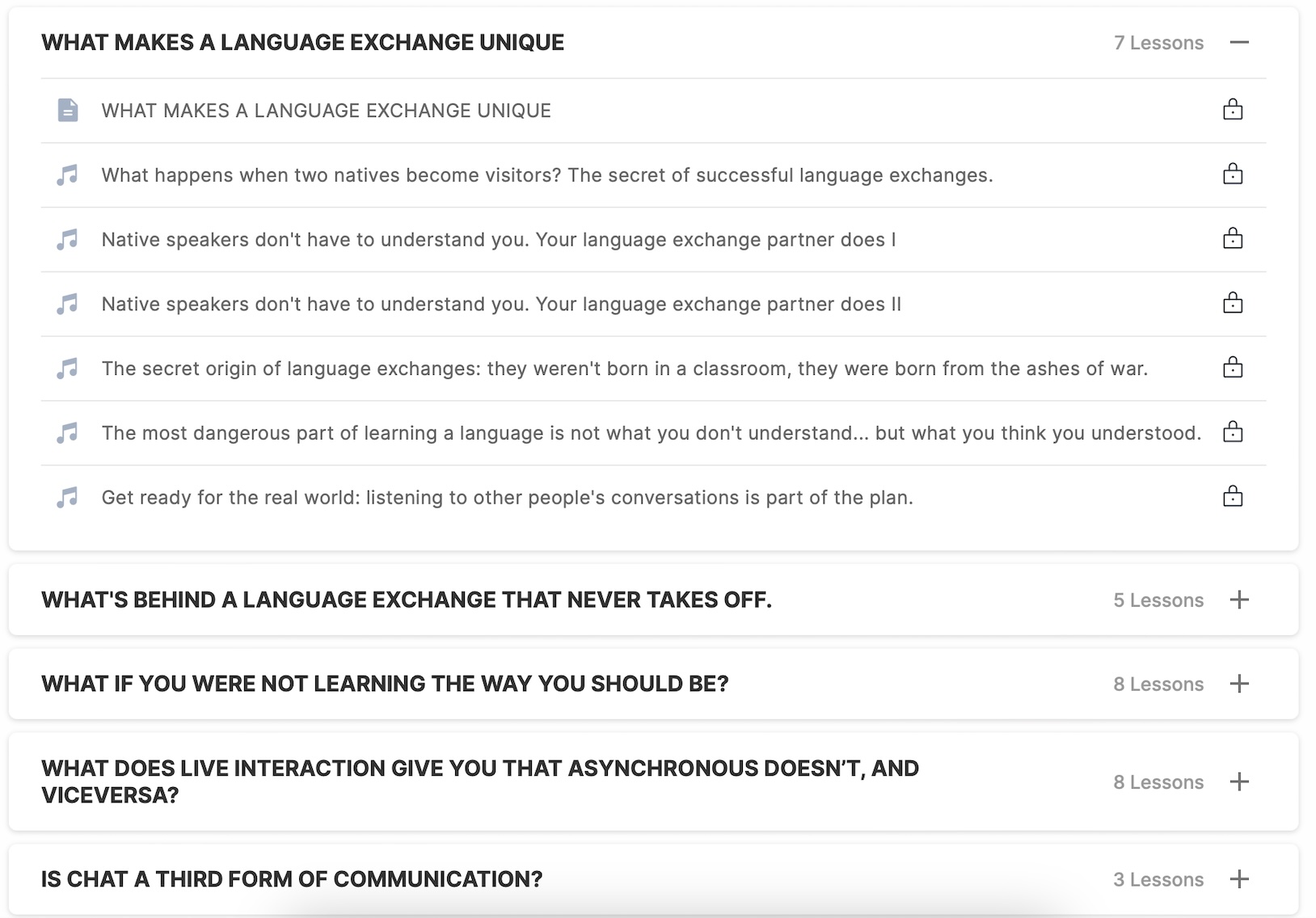Open lesson 'Native speakers don't have to understand you II'
This screenshot has width=1316, height=918.
(x=501, y=305)
